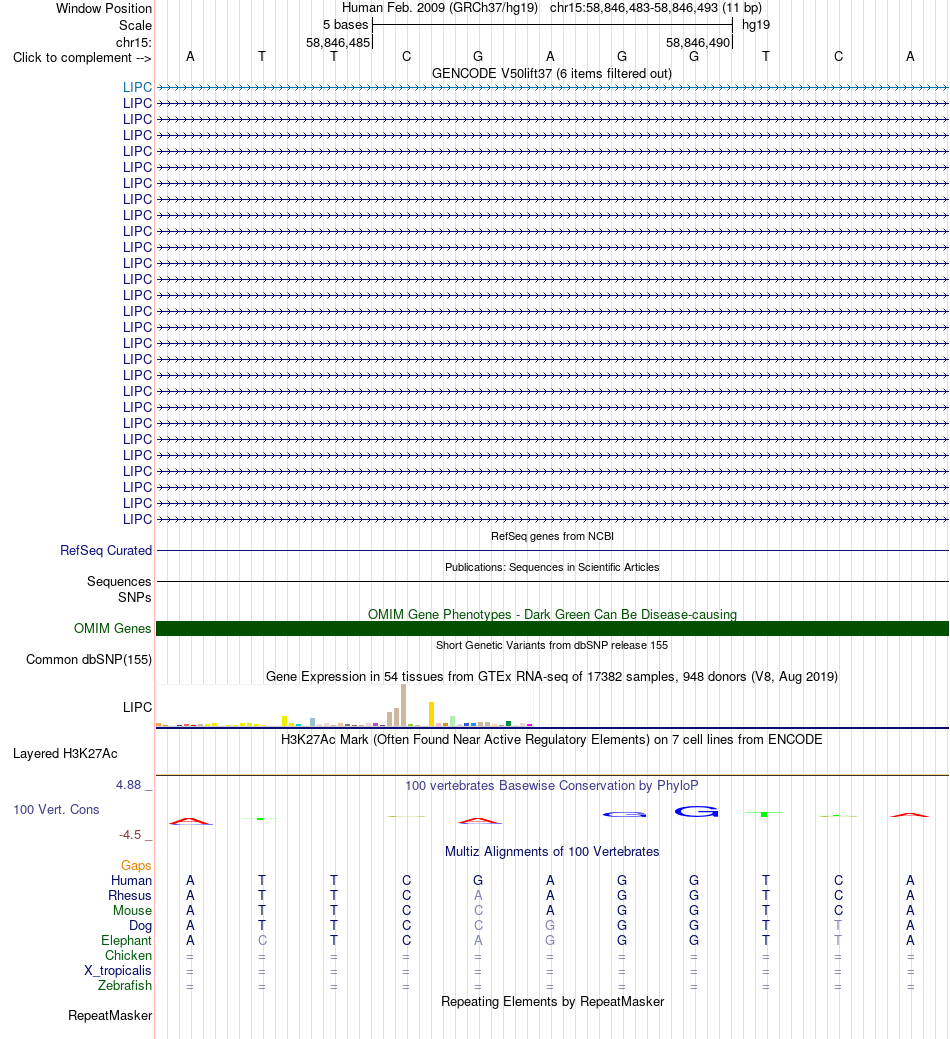Open the 'H3K27Ac Mark' ENCODE track title
This screenshot has height=1039, width=950.
point(552,739)
